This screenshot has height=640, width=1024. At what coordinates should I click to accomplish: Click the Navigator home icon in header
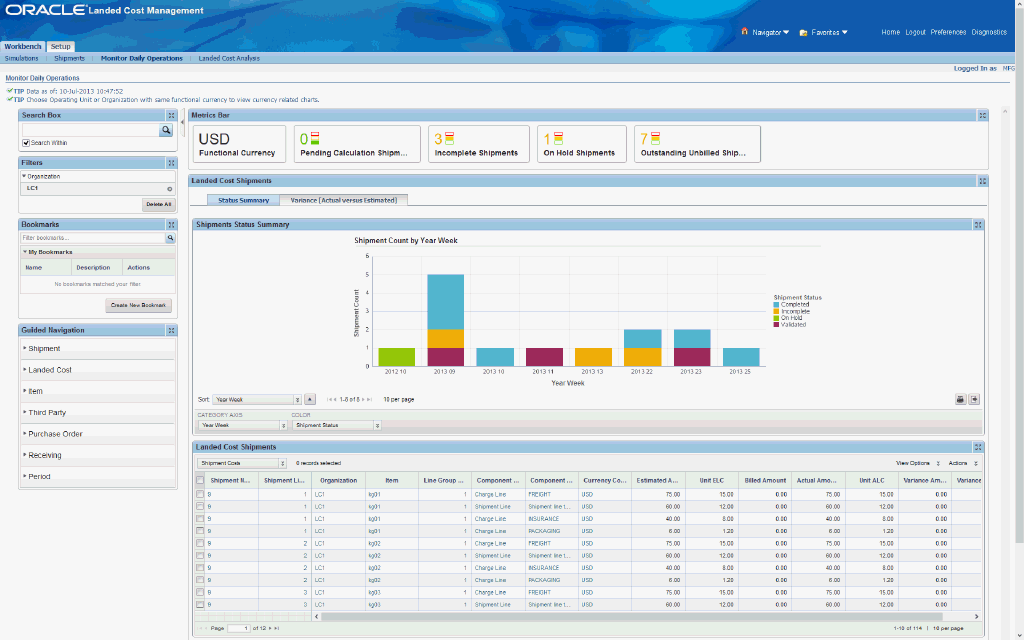click(x=744, y=31)
